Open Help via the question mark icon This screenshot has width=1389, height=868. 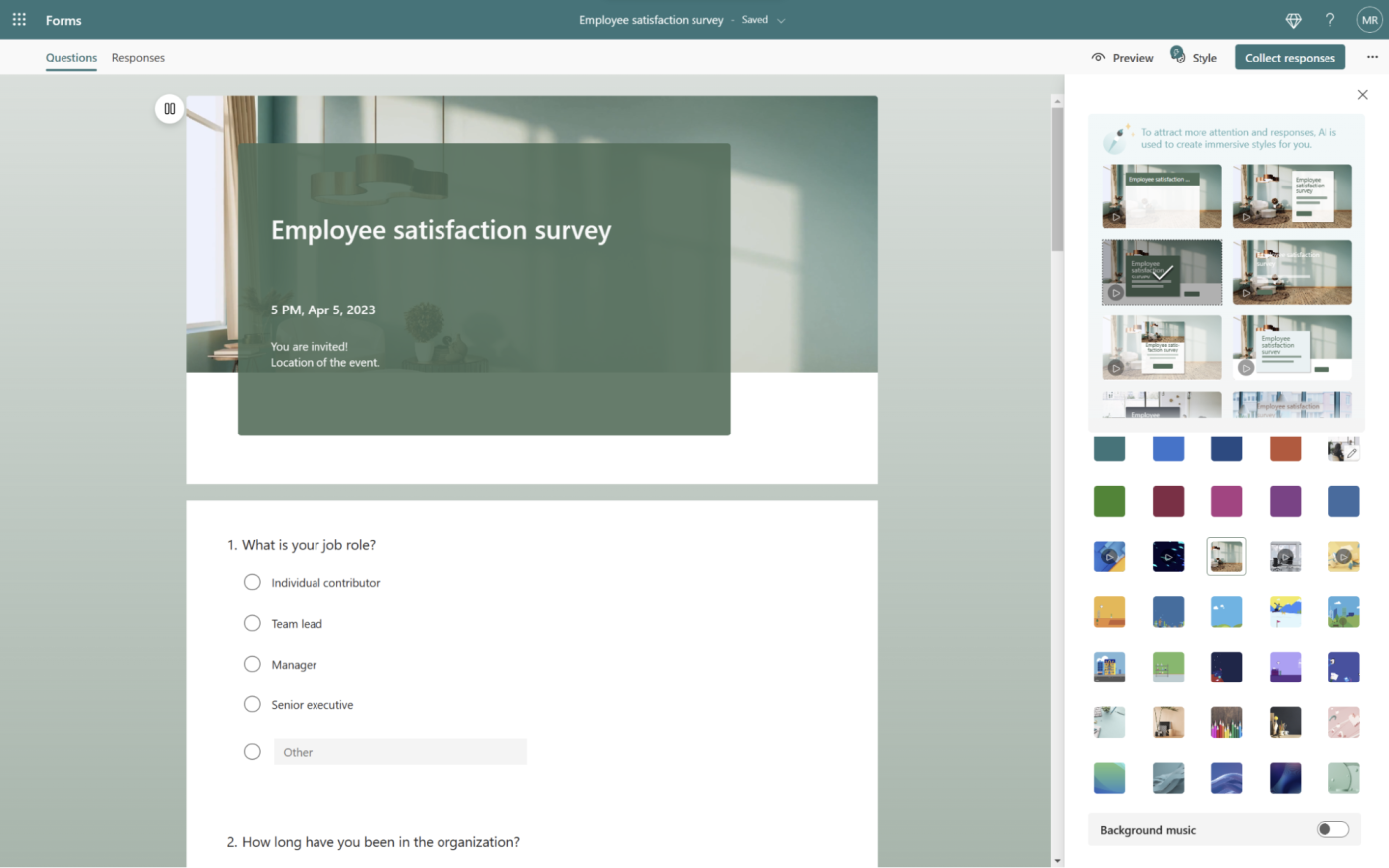point(1330,19)
